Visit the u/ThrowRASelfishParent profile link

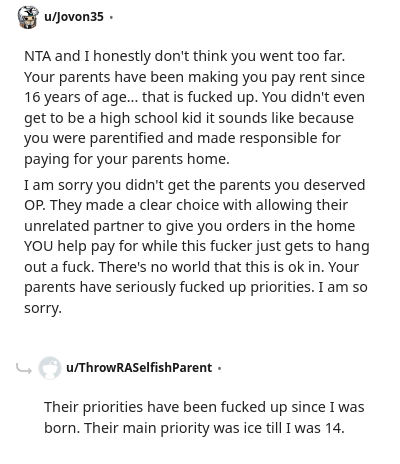139,368
